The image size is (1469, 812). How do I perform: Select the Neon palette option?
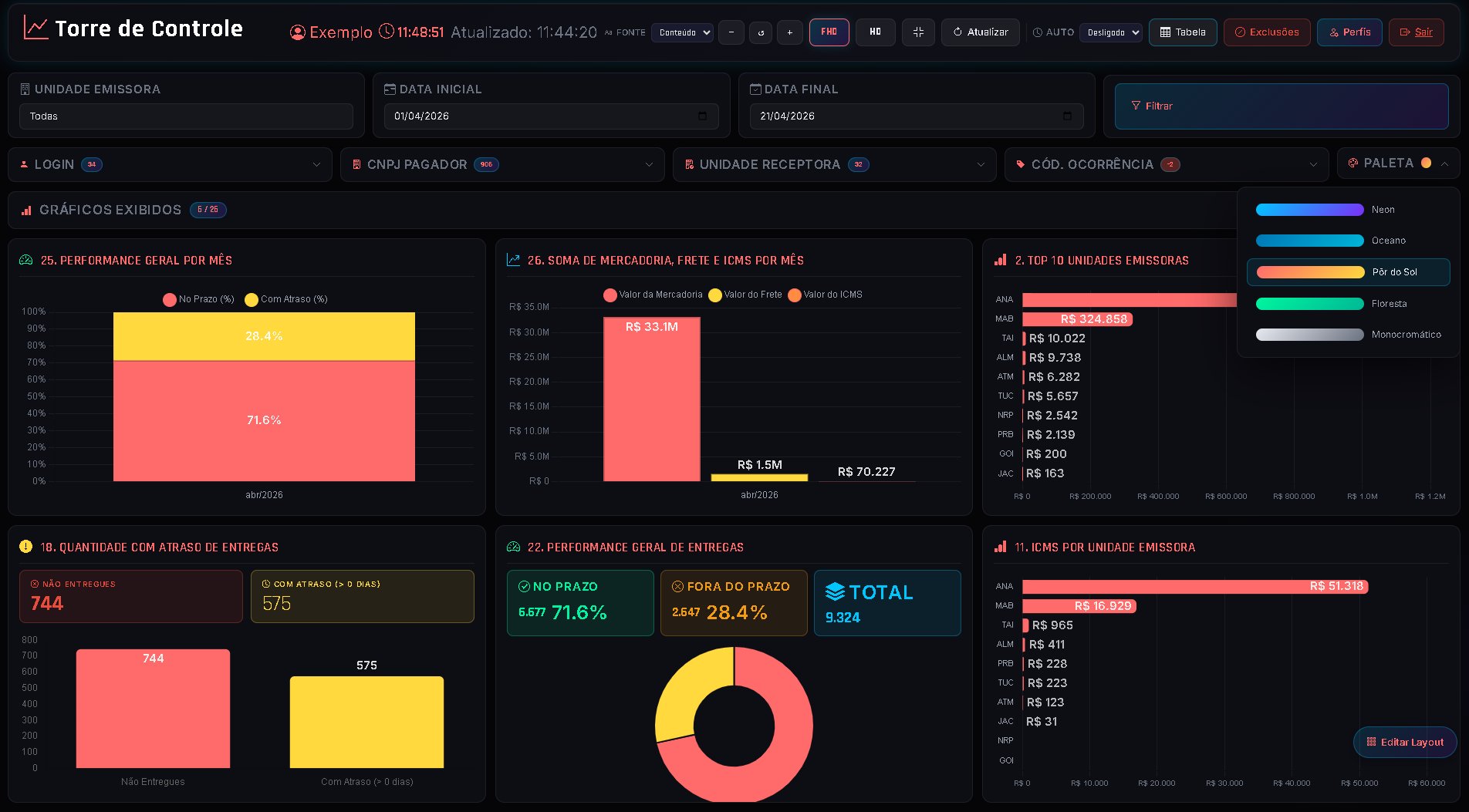1348,210
